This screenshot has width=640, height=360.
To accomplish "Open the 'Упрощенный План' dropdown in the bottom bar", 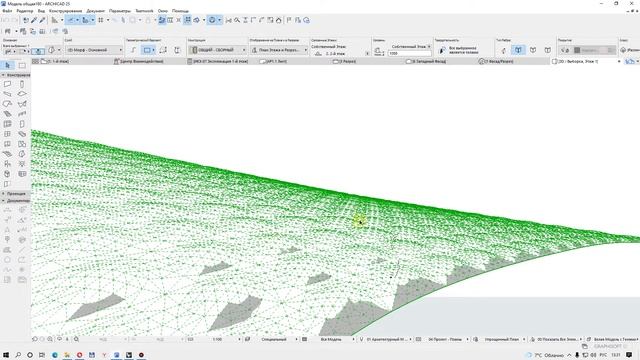I will pyautogui.click(x=502, y=339).
